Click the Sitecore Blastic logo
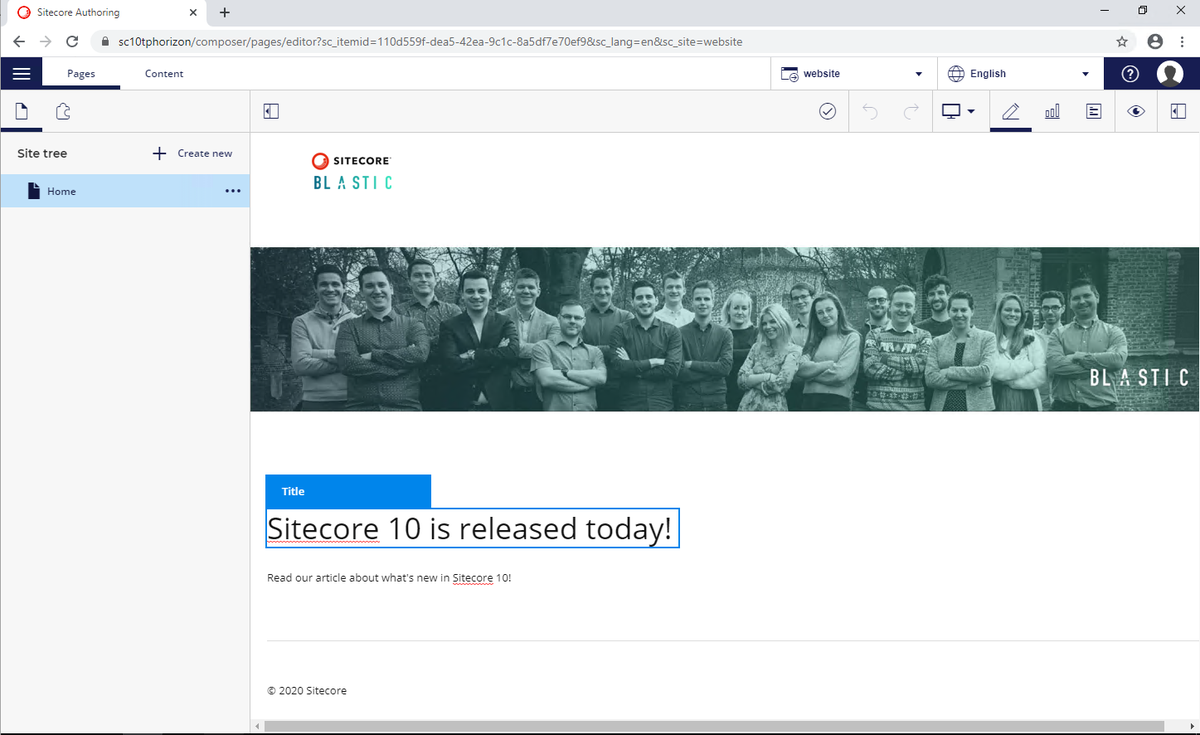 [x=352, y=171]
